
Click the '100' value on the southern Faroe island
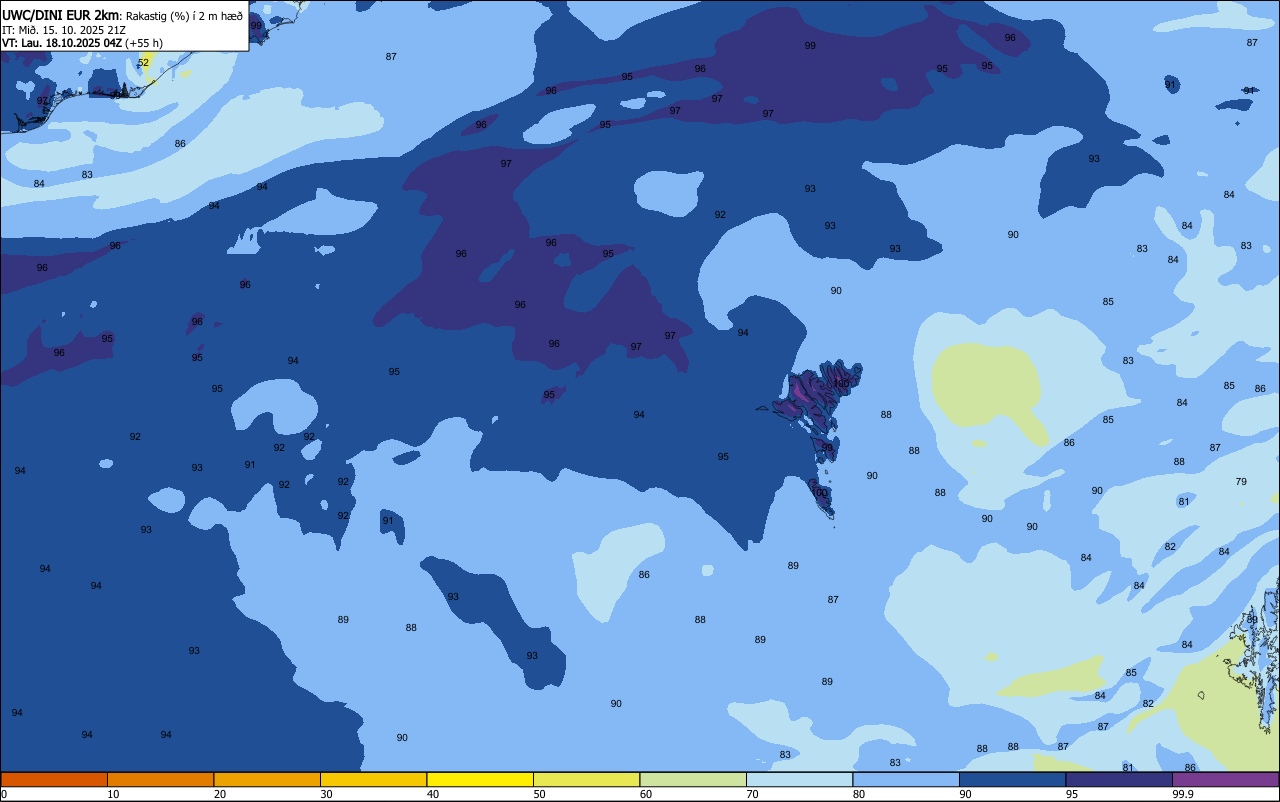[819, 493]
